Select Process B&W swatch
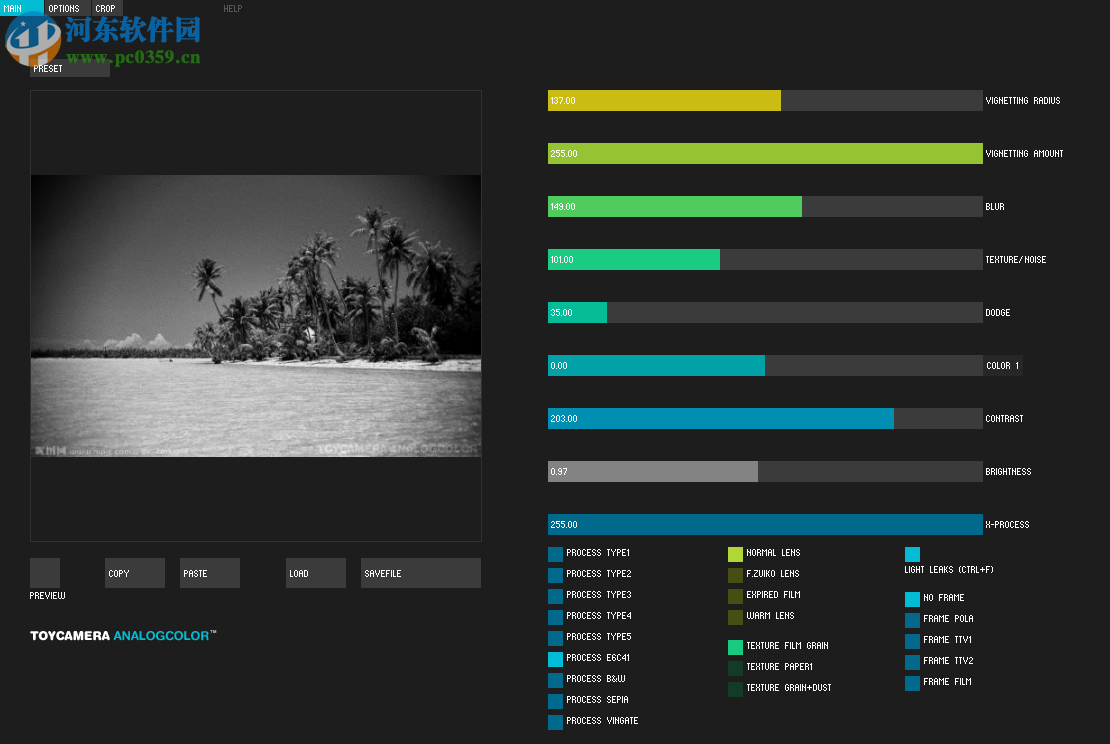Image resolution: width=1110 pixels, height=744 pixels. coord(556,680)
